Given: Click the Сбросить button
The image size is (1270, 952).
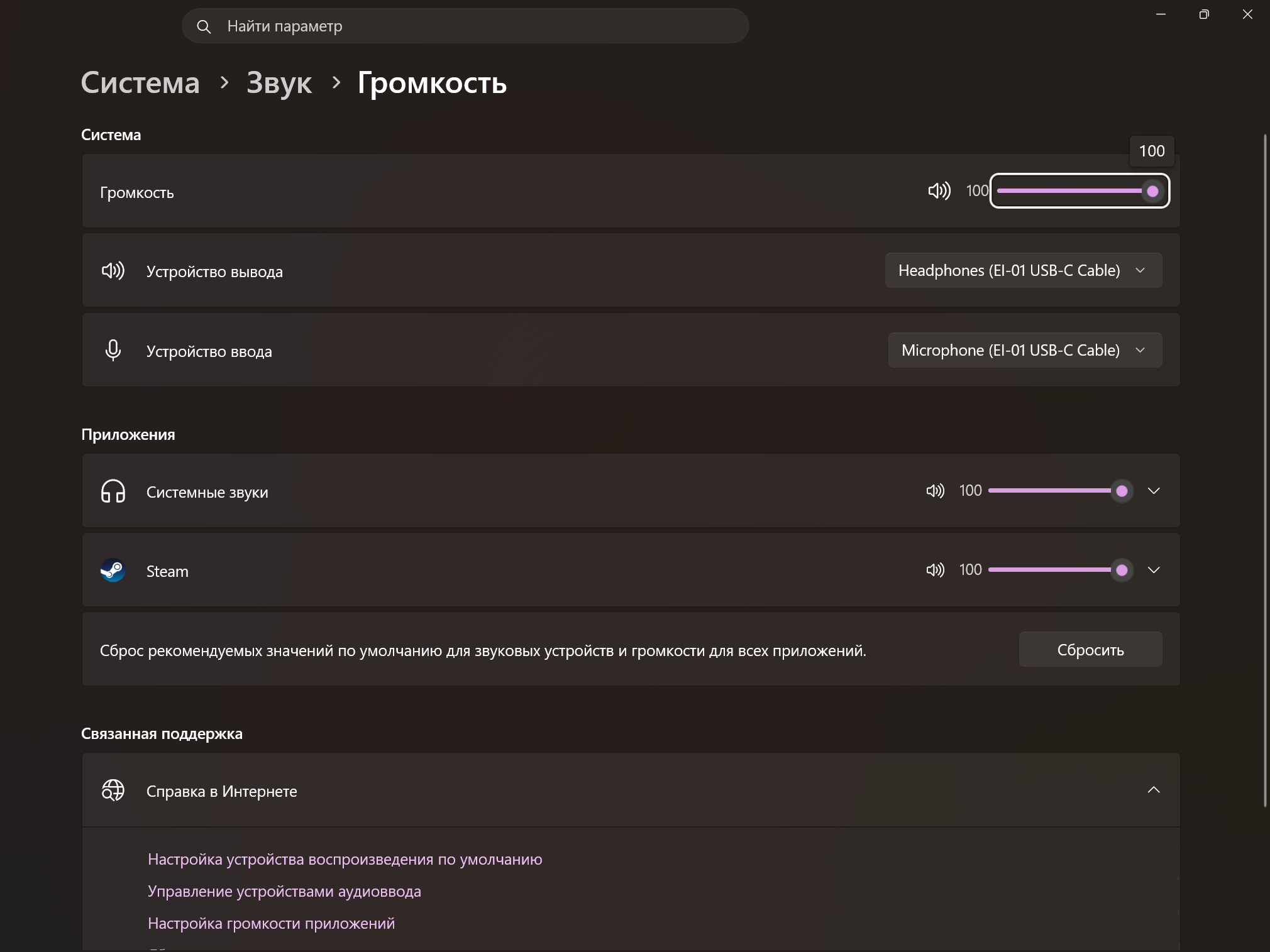Looking at the screenshot, I should pyautogui.click(x=1090, y=649).
